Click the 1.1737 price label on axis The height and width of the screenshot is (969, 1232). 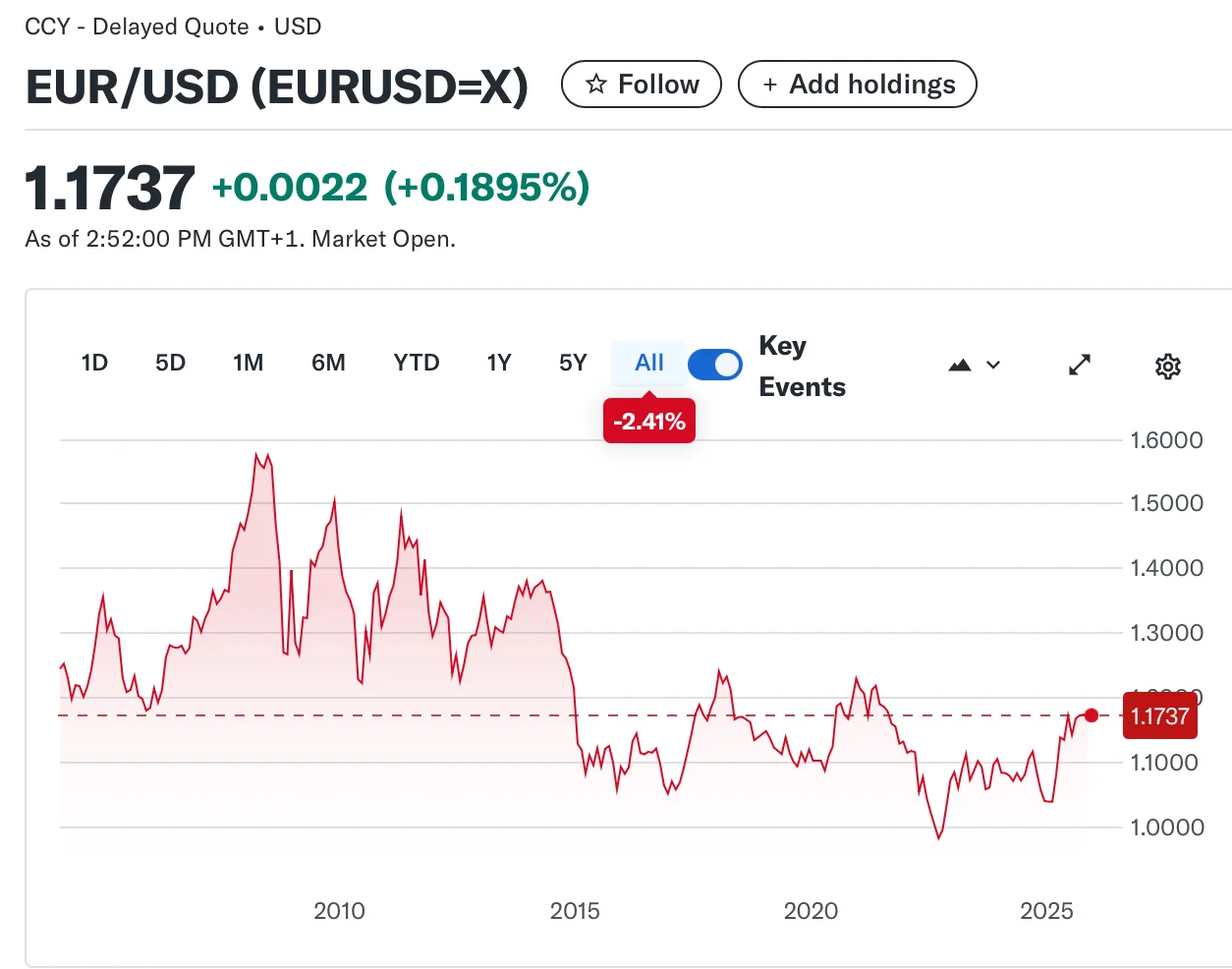[1159, 716]
